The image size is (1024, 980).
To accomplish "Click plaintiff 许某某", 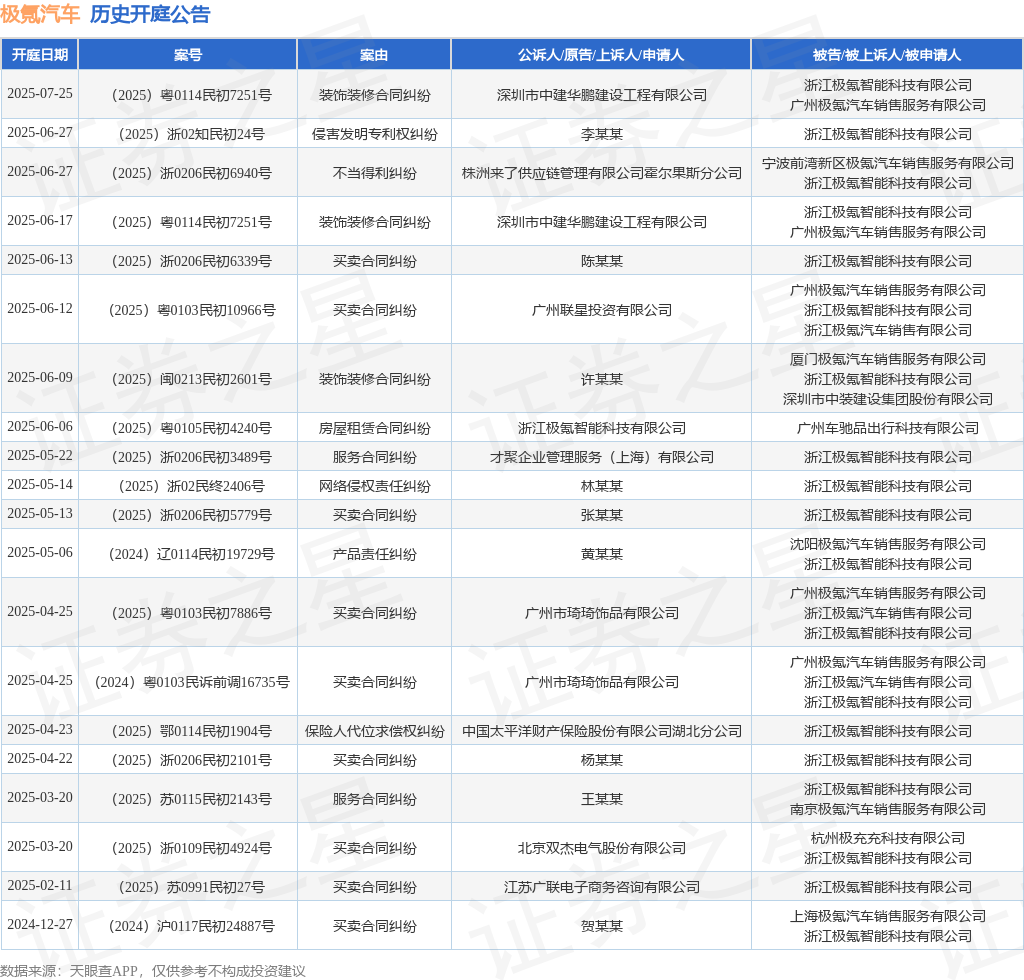I will (601, 379).
